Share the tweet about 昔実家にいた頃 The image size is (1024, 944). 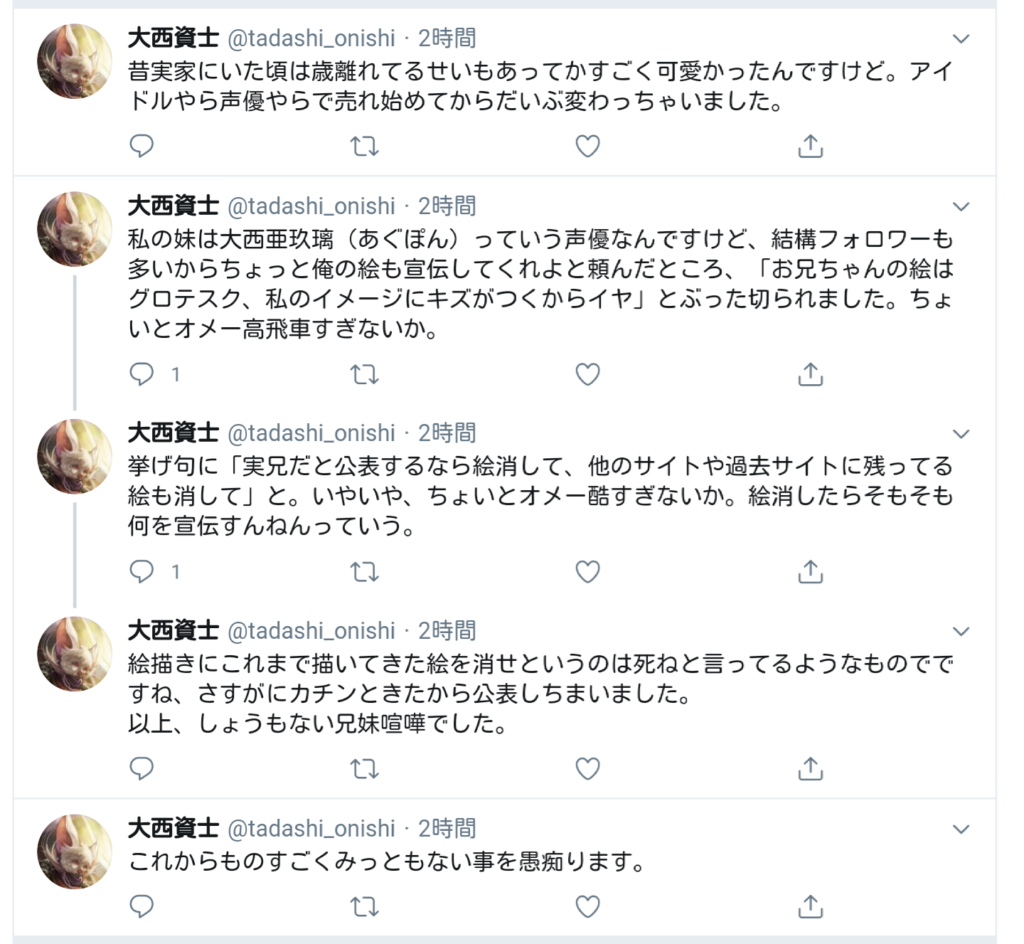coord(810,147)
